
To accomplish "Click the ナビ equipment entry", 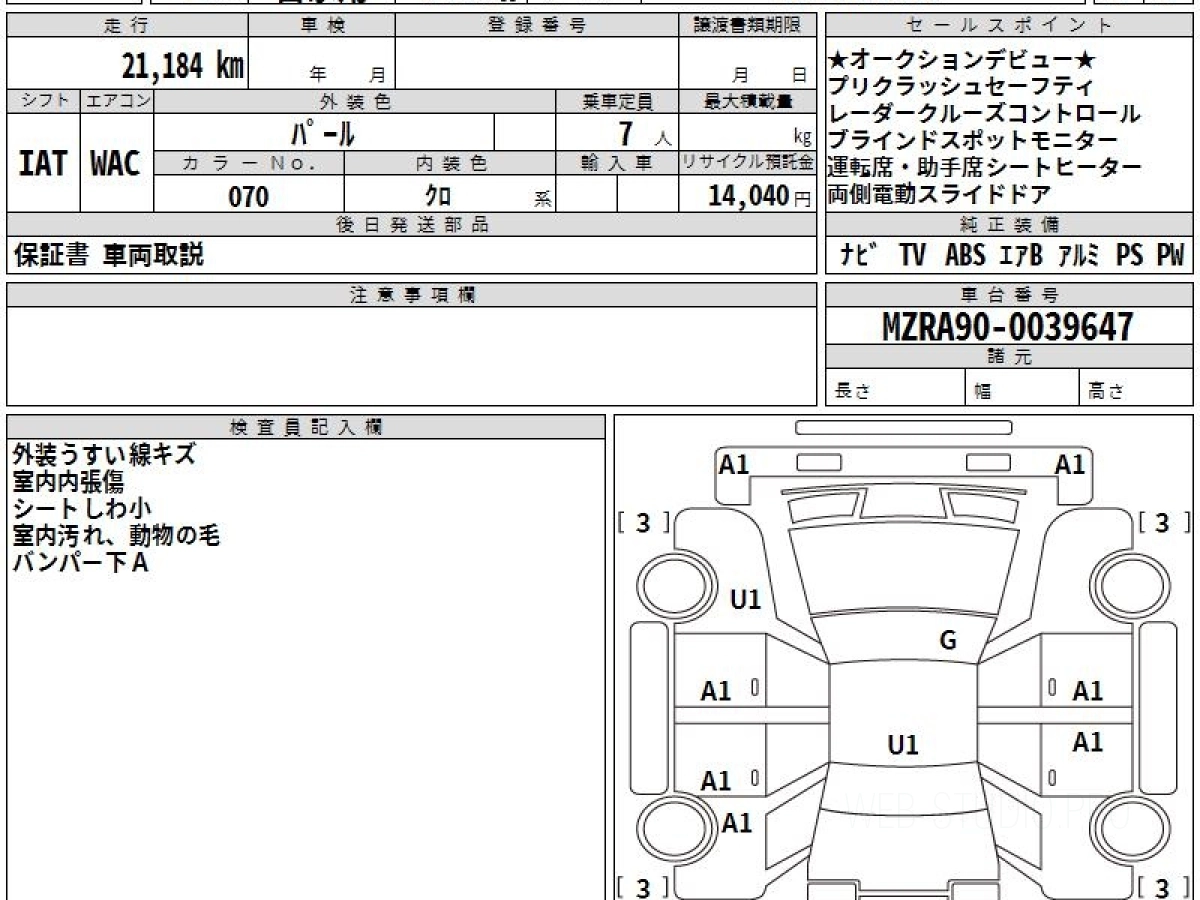I will tap(859, 256).
